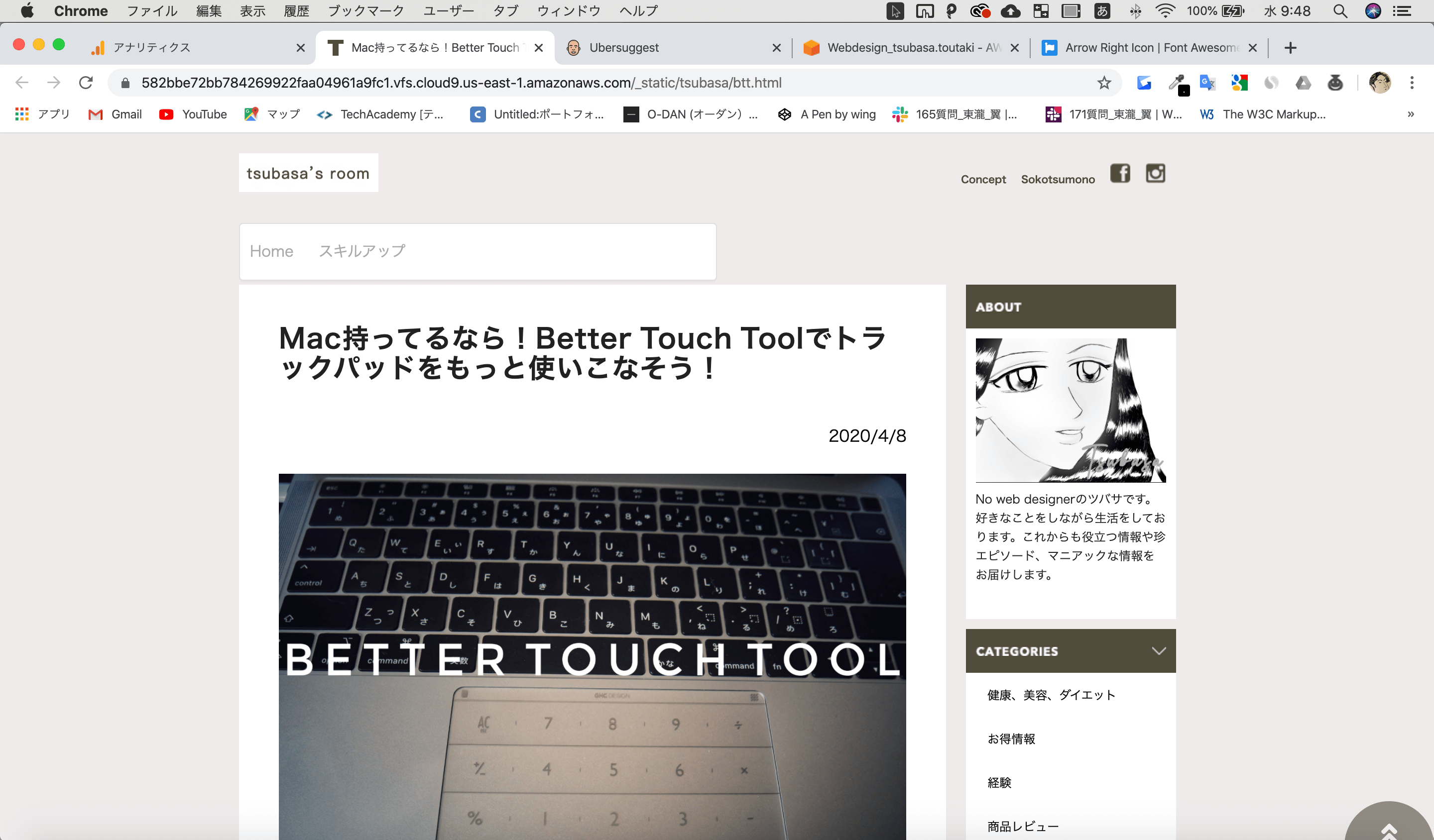Open the 商品レビュー category
This screenshot has height=840, width=1434.
pos(1023,827)
